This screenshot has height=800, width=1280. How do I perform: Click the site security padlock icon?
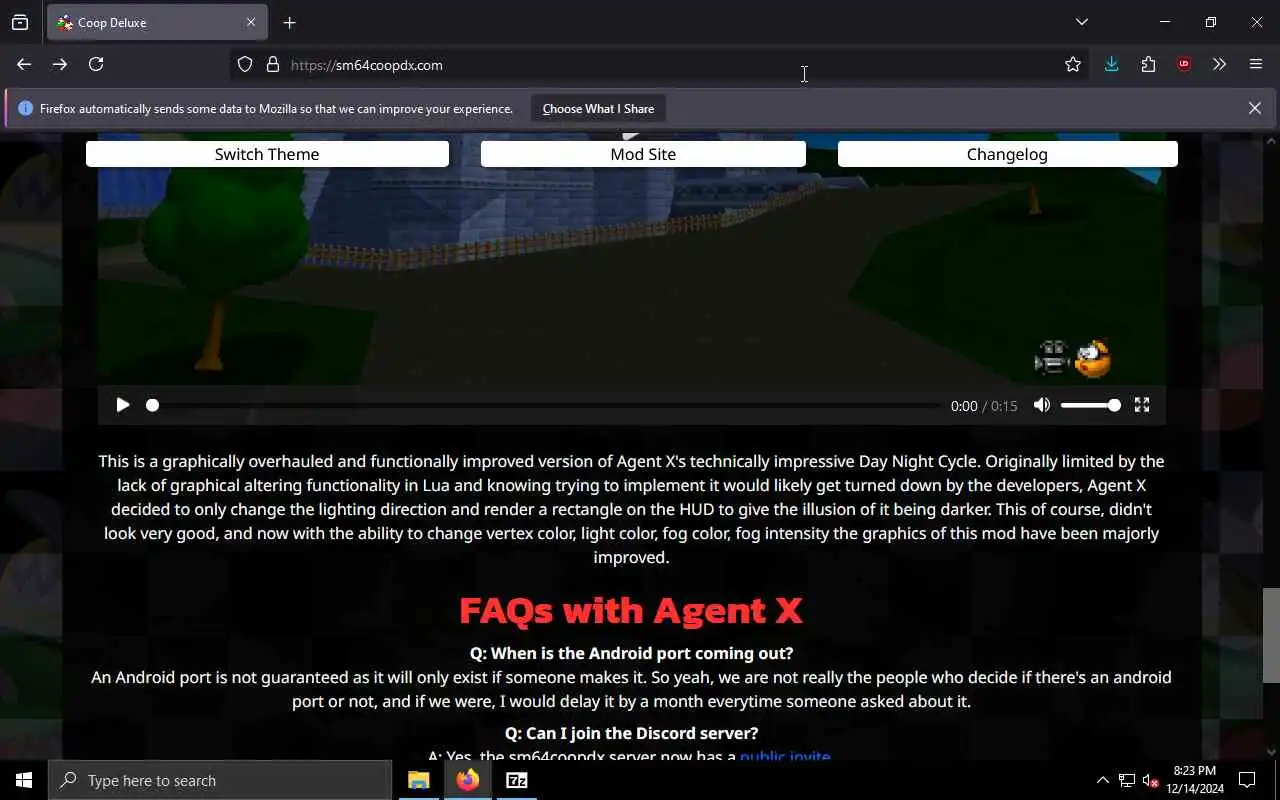pos(272,64)
